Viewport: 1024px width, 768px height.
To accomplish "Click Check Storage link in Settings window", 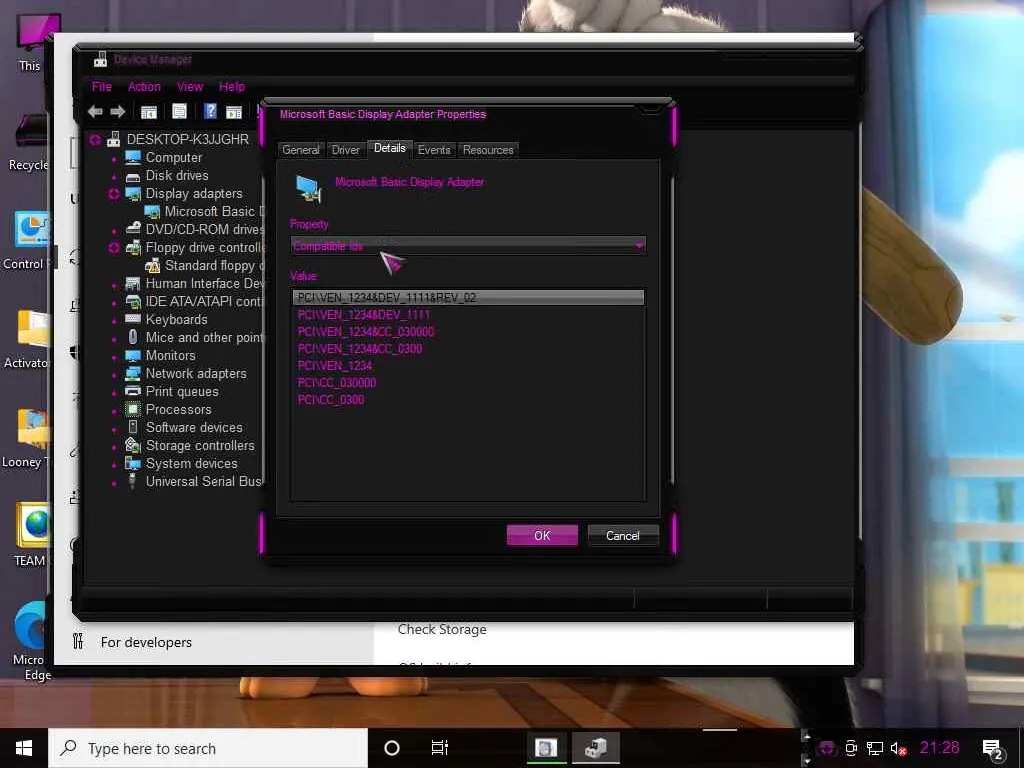I will [x=442, y=630].
